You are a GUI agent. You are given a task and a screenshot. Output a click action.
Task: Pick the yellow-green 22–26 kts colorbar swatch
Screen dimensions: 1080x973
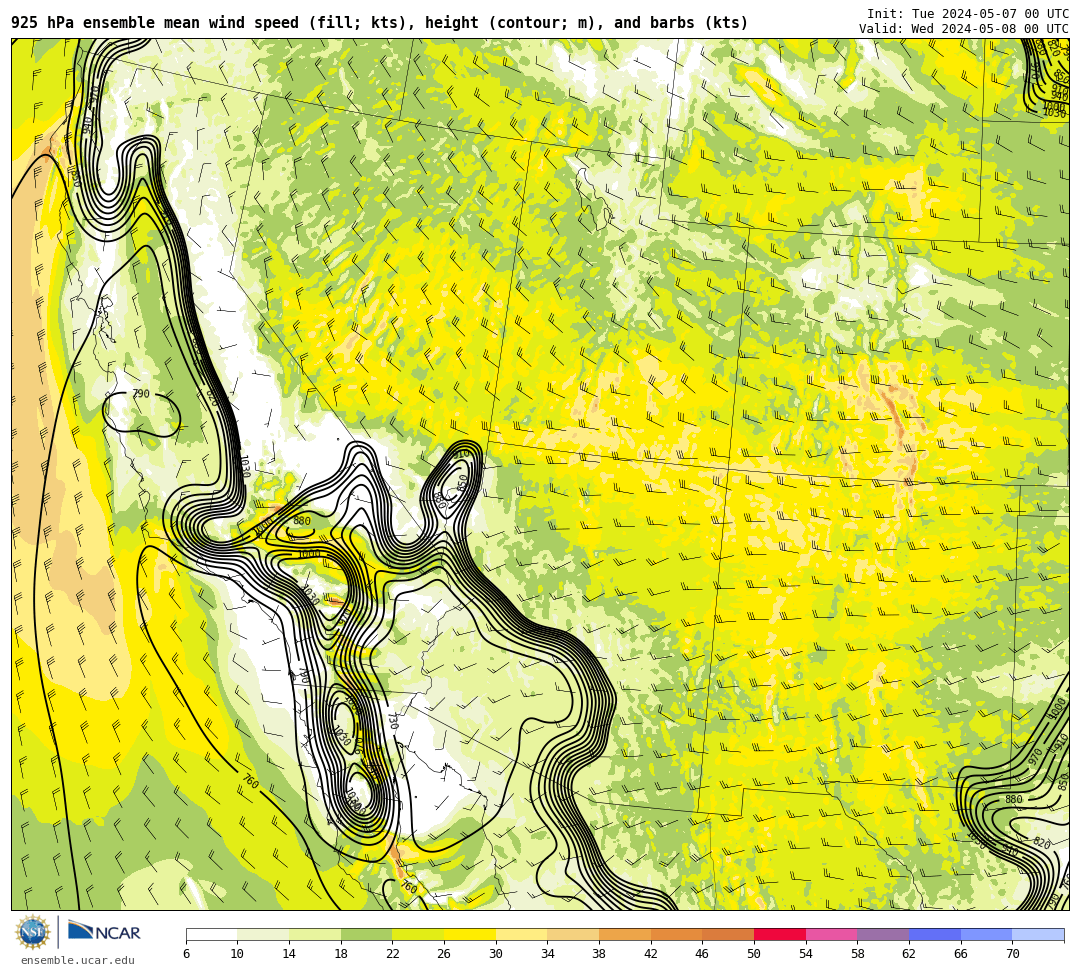point(418,934)
